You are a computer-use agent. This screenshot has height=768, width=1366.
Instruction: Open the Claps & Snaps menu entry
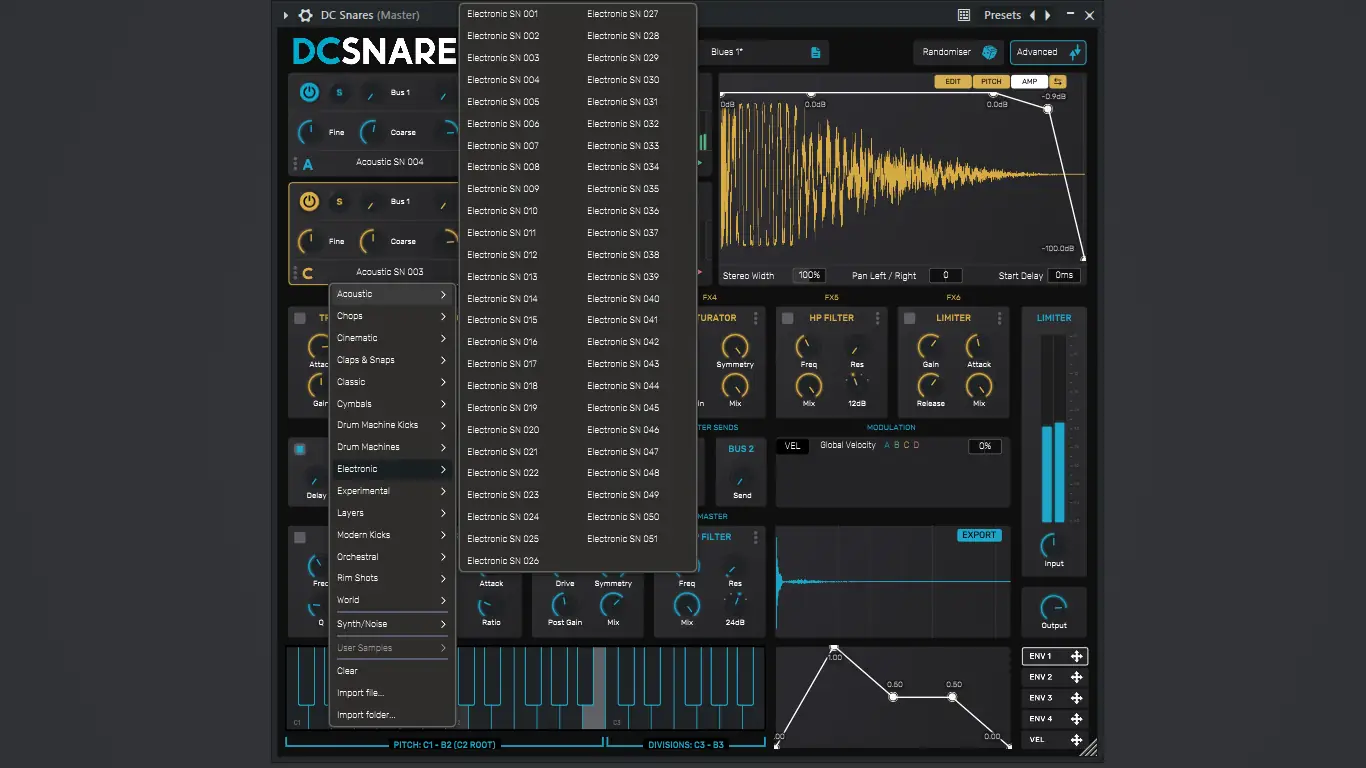(x=392, y=360)
